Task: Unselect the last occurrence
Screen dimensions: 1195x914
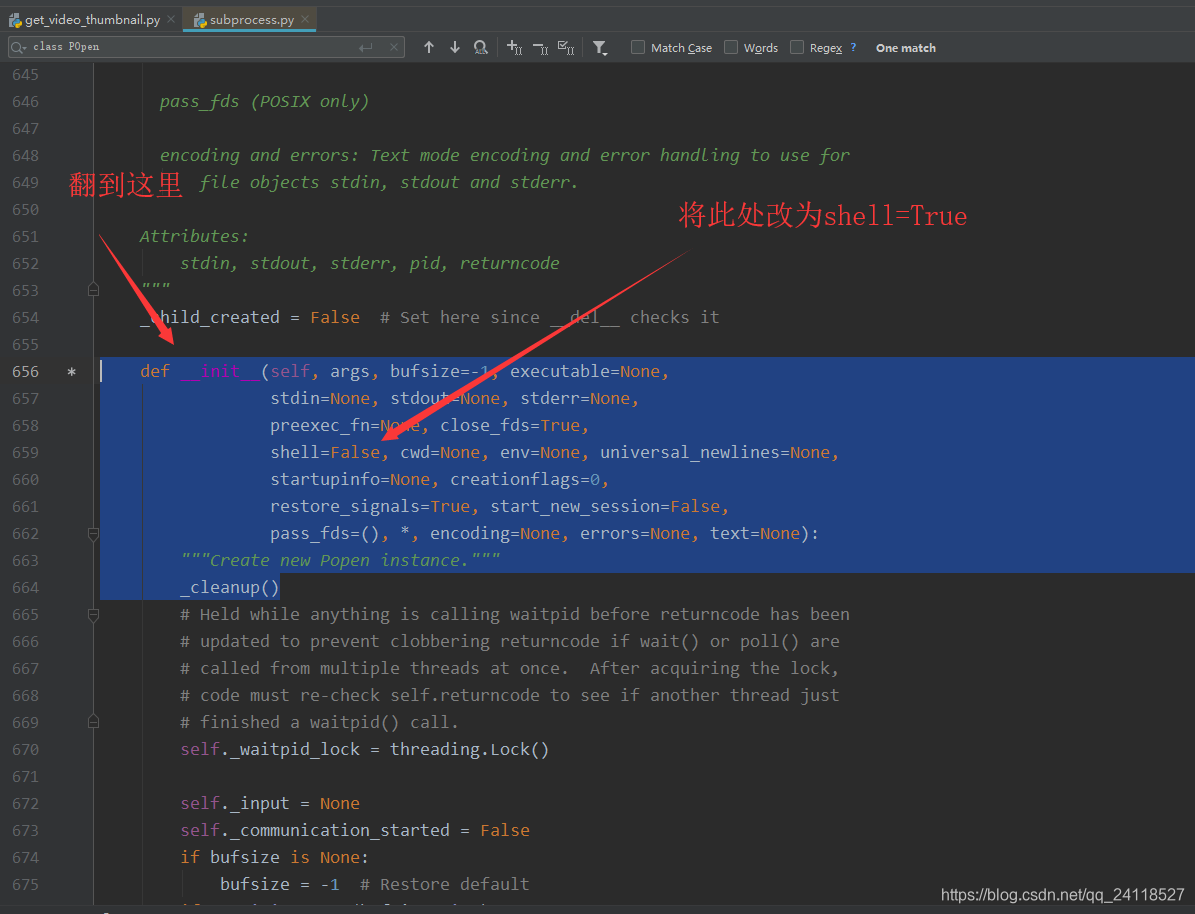Action: coord(540,47)
